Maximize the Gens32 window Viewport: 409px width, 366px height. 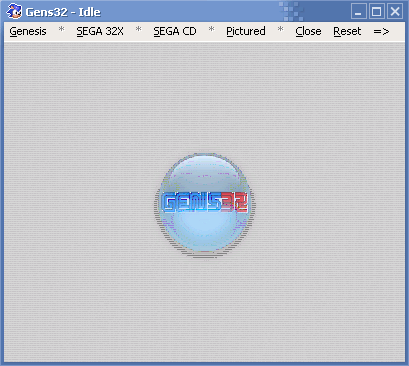coord(377,12)
